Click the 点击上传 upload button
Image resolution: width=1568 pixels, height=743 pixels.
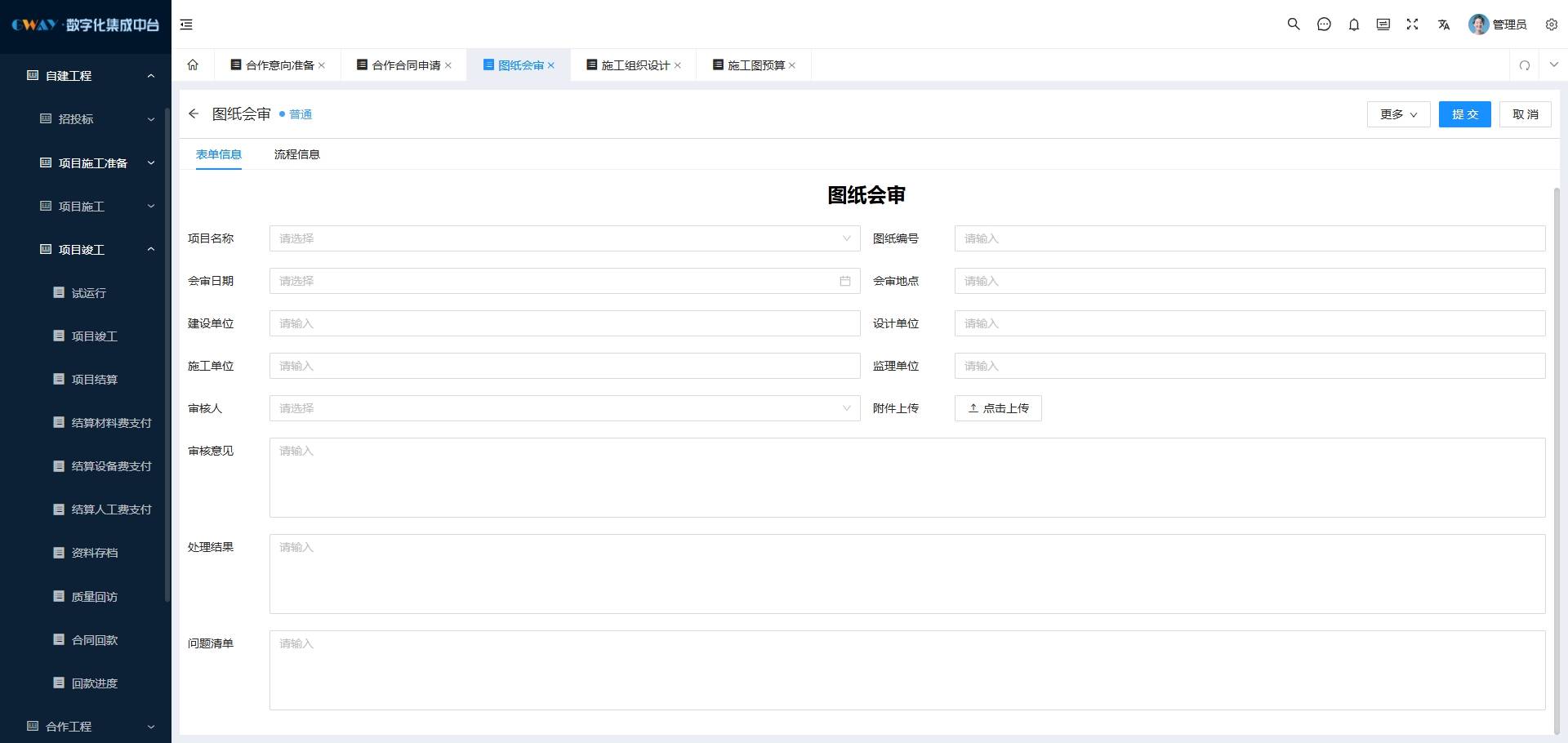998,408
